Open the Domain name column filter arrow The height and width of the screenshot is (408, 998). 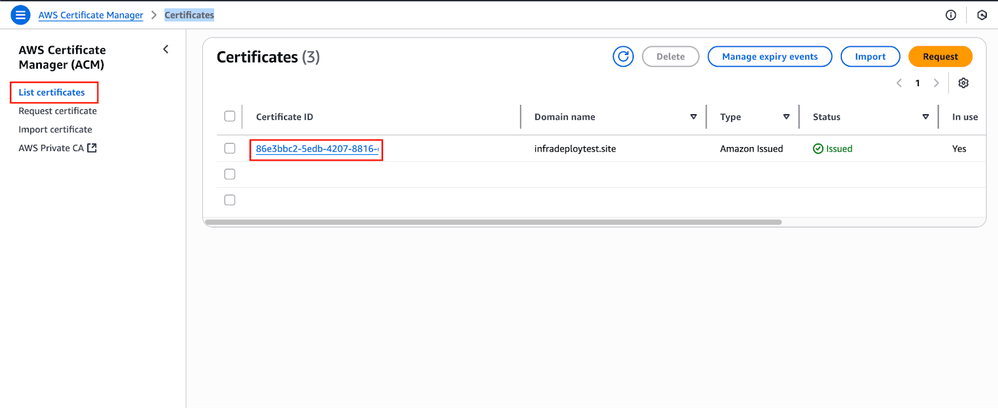[693, 117]
